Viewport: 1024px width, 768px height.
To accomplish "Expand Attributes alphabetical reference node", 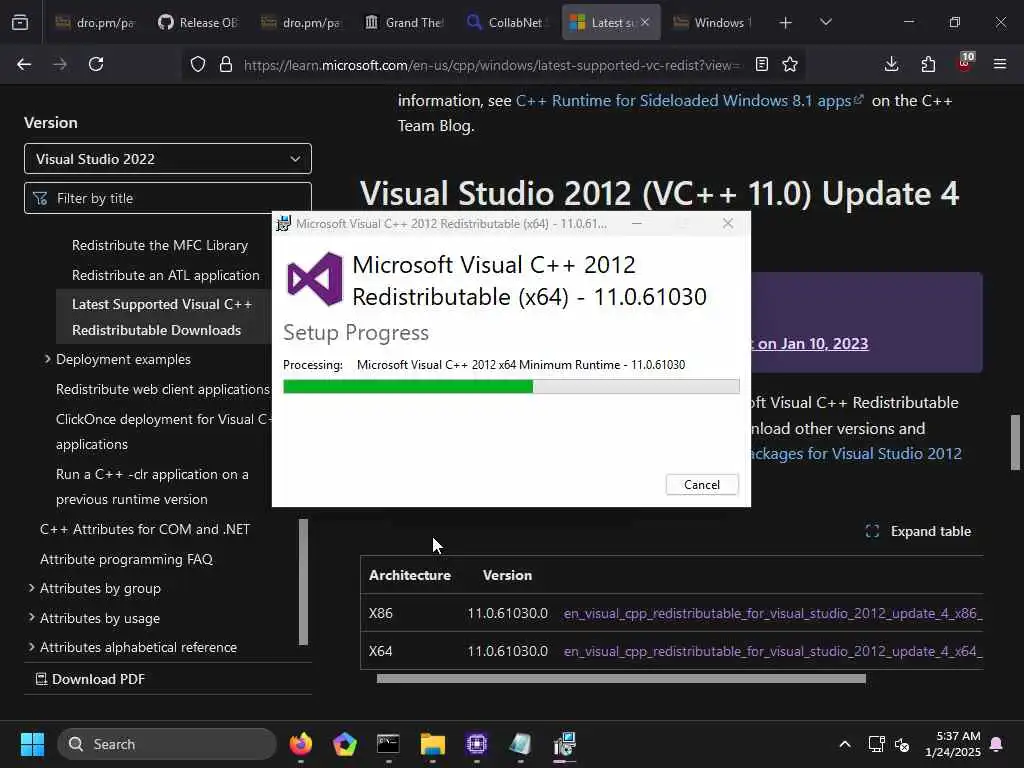I will 31,647.
